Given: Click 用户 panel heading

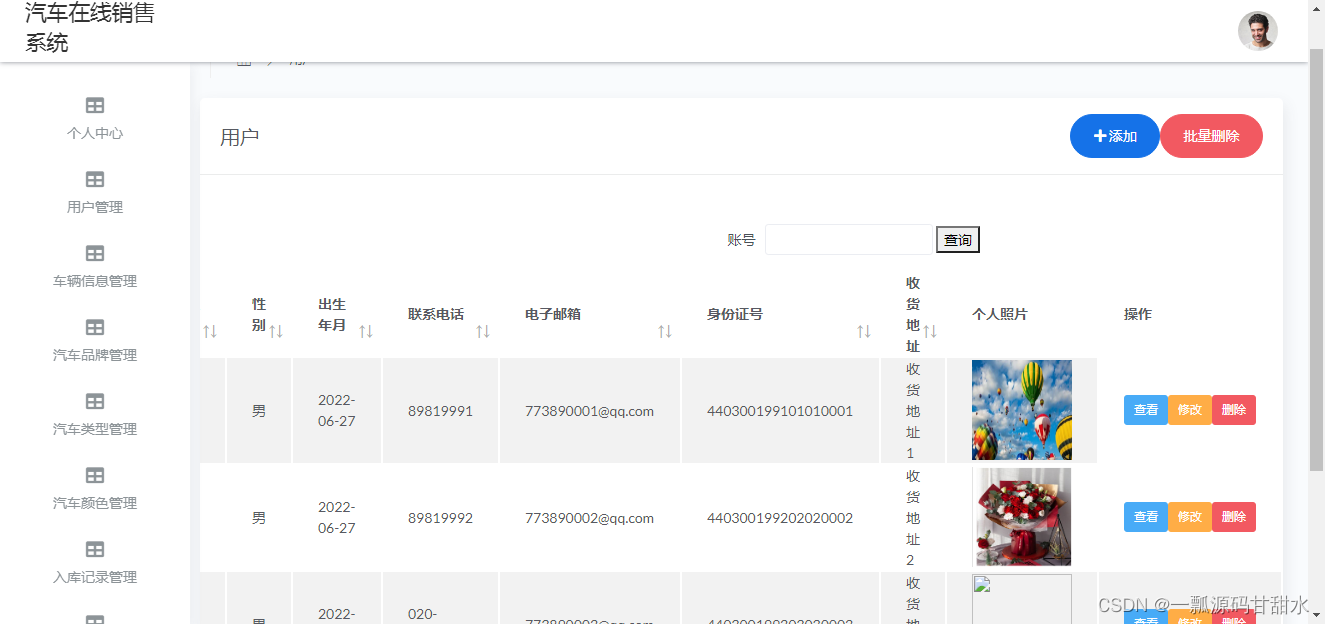Looking at the screenshot, I should (x=240, y=137).
